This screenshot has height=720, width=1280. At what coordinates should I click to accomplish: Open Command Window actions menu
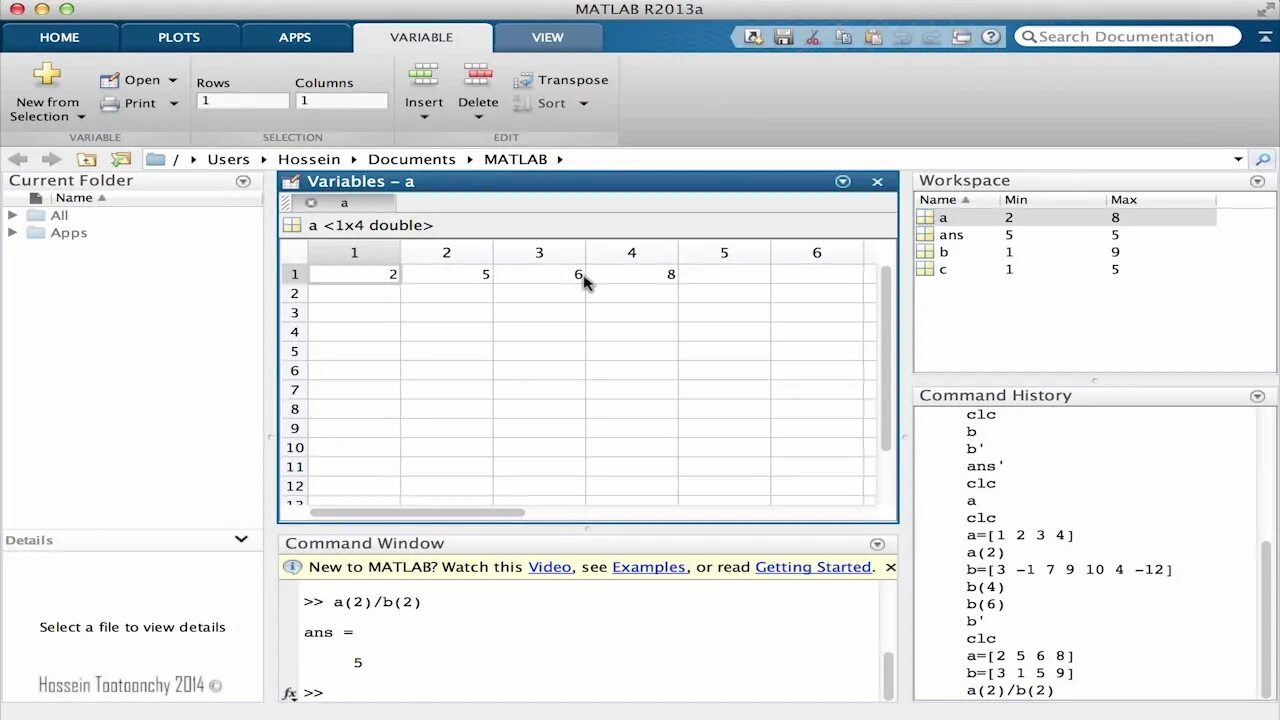pos(877,544)
